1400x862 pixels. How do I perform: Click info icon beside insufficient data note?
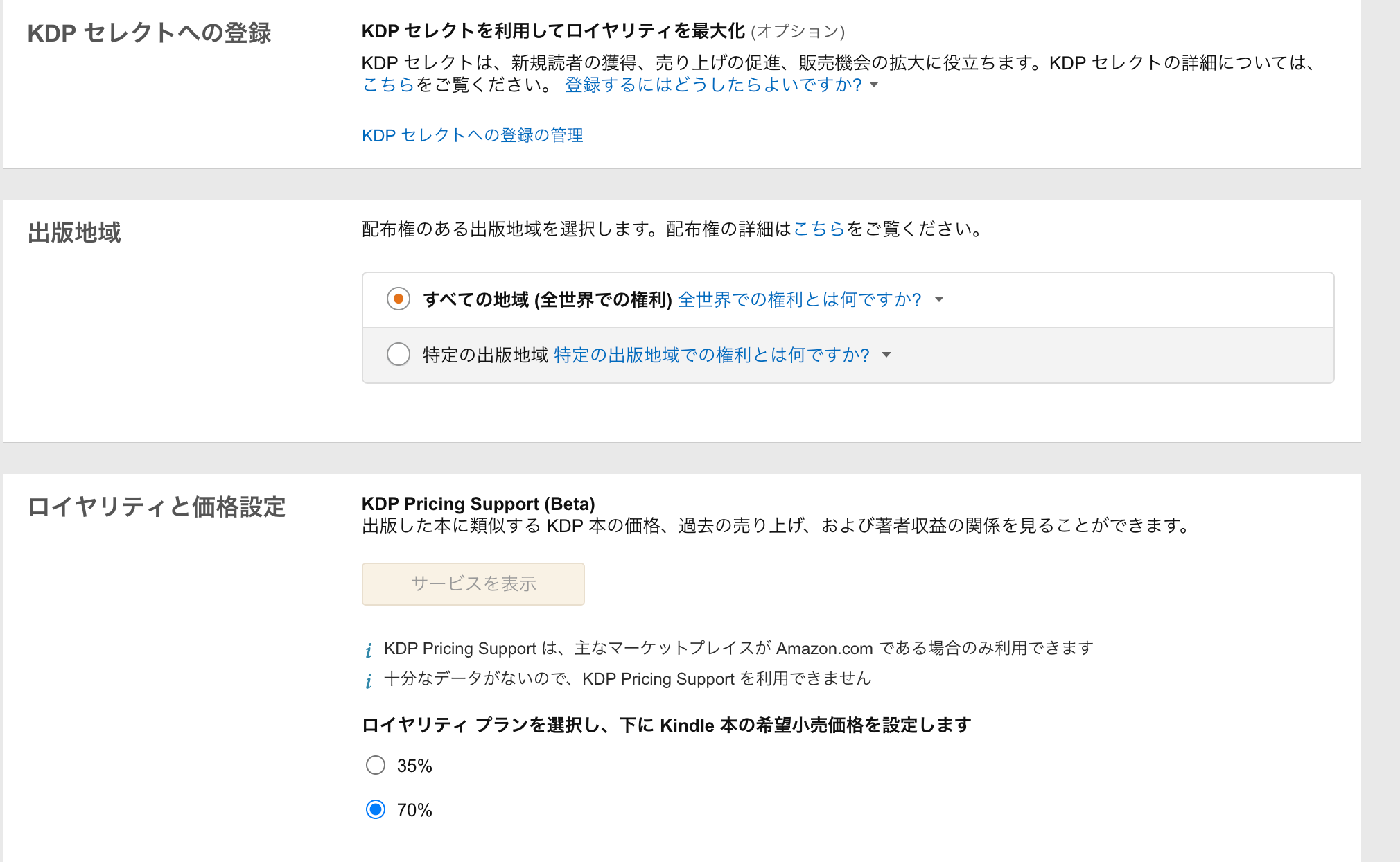[369, 680]
